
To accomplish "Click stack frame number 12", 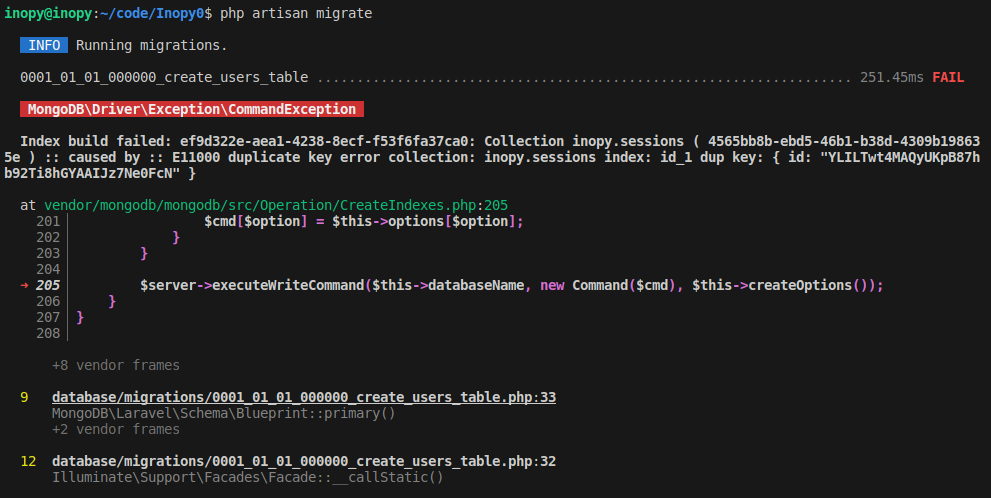I will 28,461.
